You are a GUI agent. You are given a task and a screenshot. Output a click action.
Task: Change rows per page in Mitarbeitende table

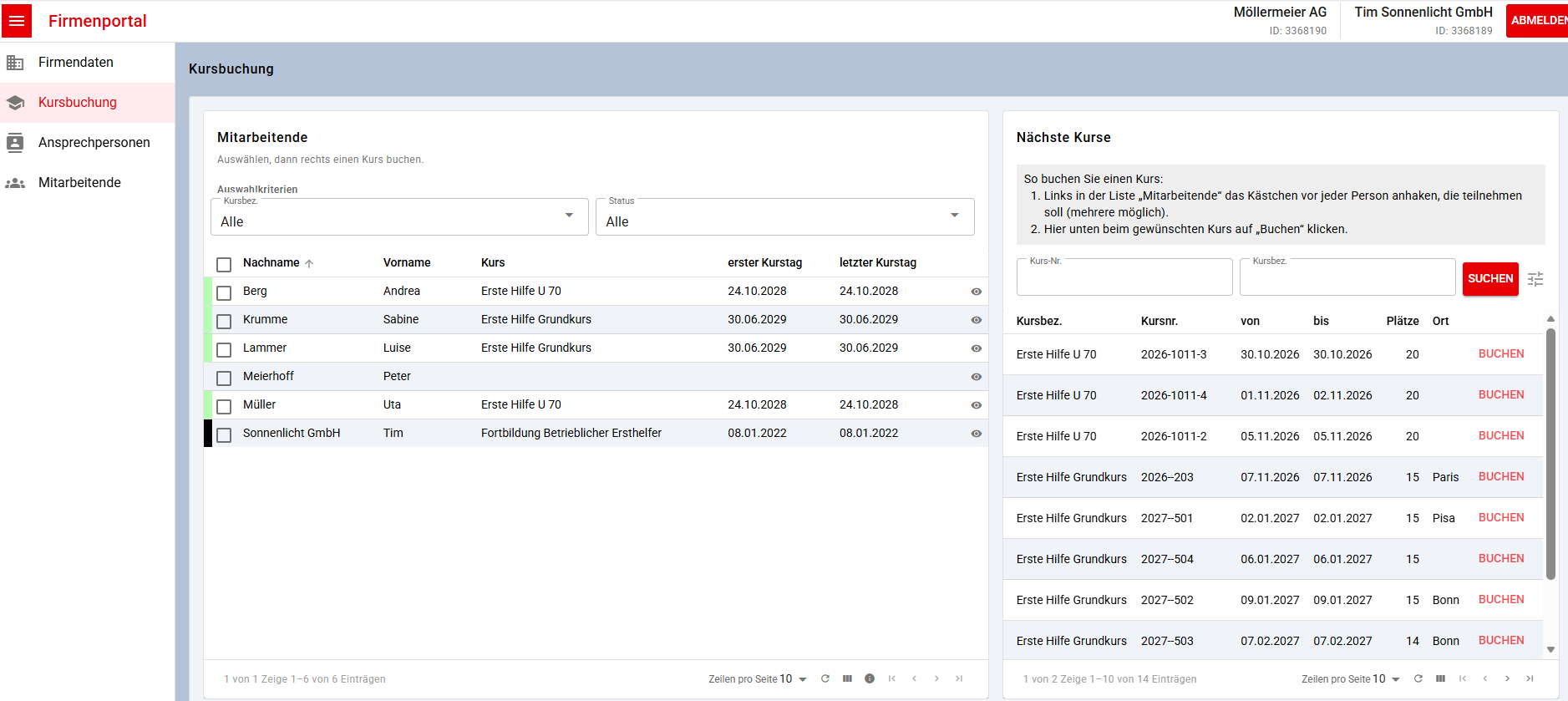pos(794,678)
